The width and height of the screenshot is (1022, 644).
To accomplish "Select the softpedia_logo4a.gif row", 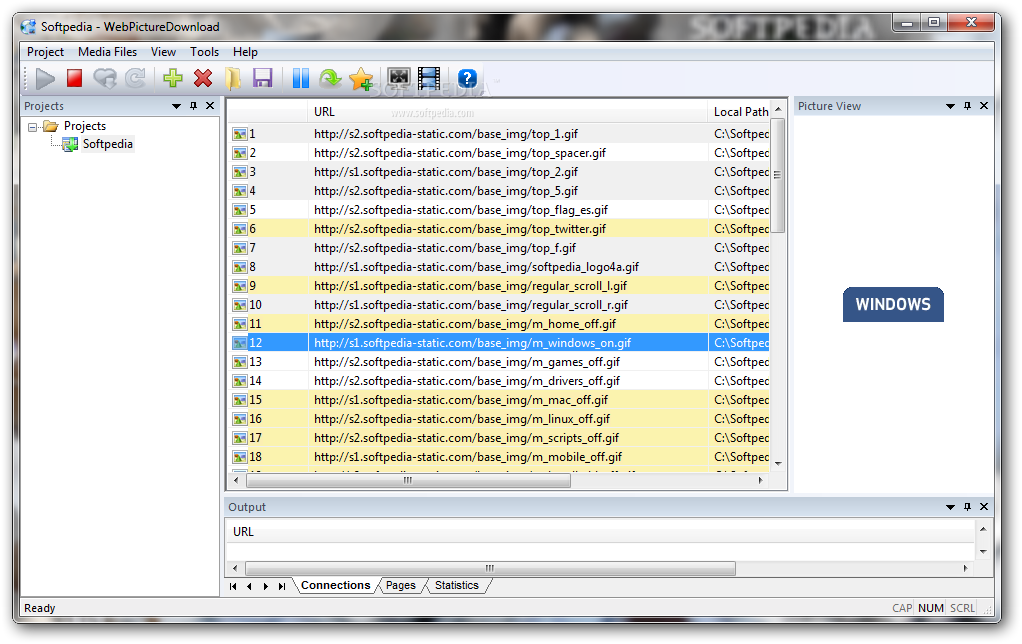I will pyautogui.click(x=500, y=267).
